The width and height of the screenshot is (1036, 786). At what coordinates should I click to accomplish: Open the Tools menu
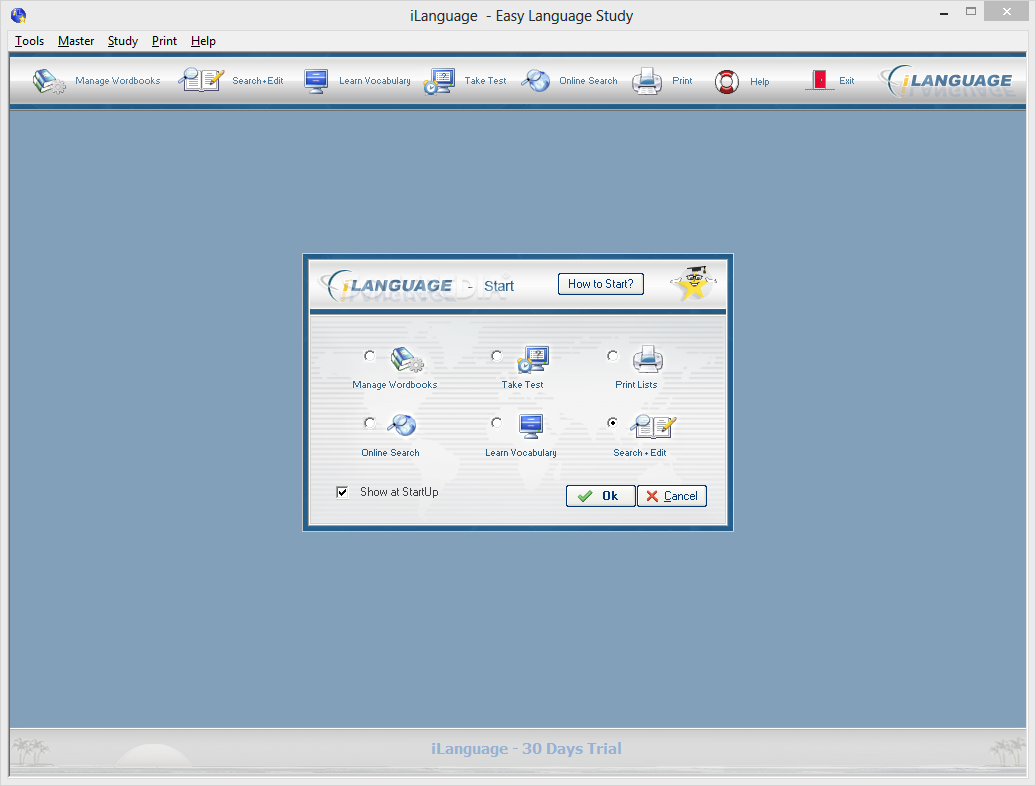[30, 41]
